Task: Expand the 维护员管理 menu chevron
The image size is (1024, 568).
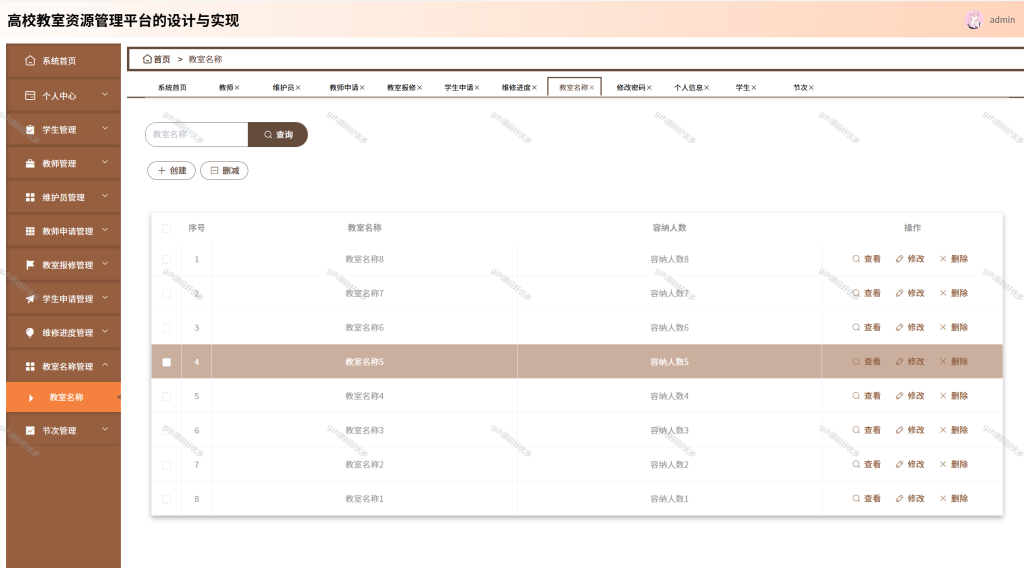Action: coord(105,197)
